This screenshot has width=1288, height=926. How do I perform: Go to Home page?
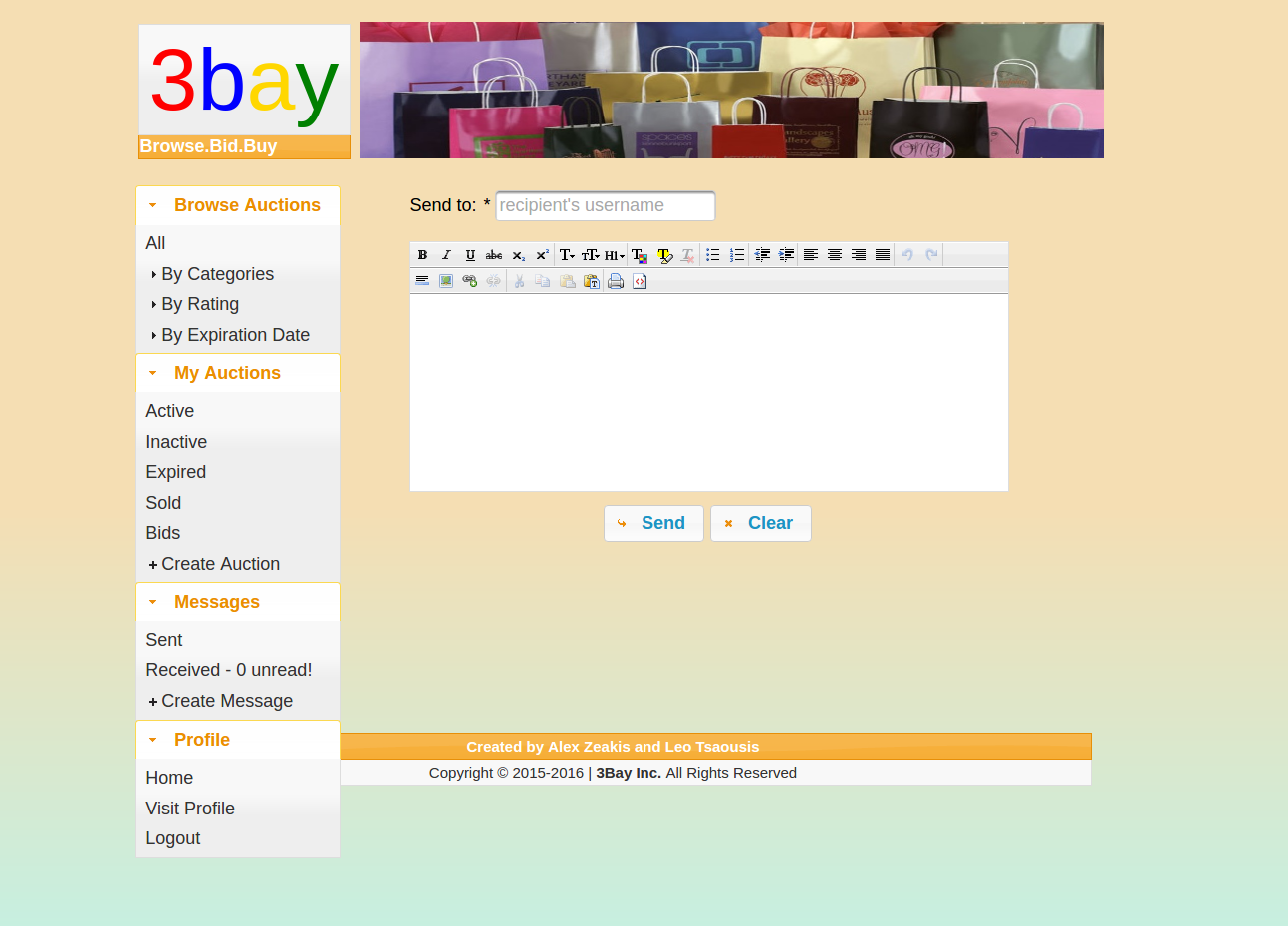point(169,778)
